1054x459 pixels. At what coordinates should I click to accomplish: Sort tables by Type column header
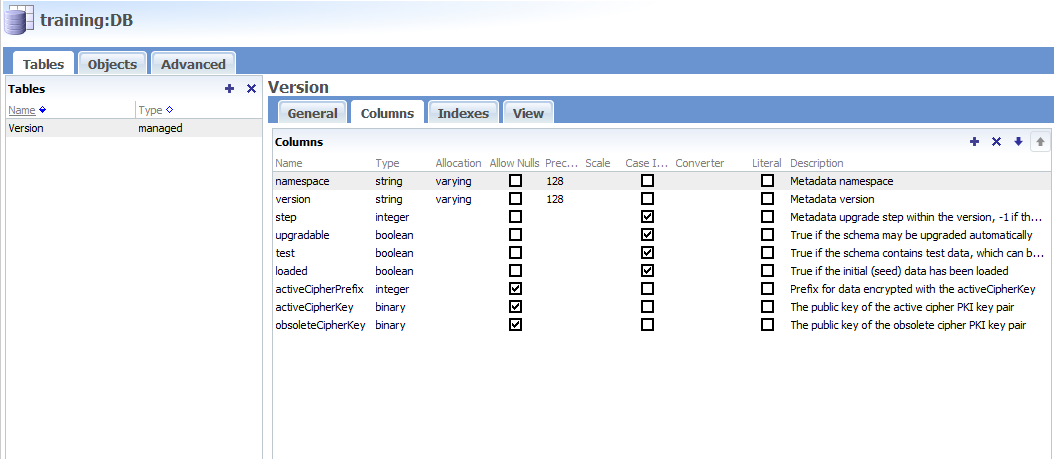(x=150, y=110)
